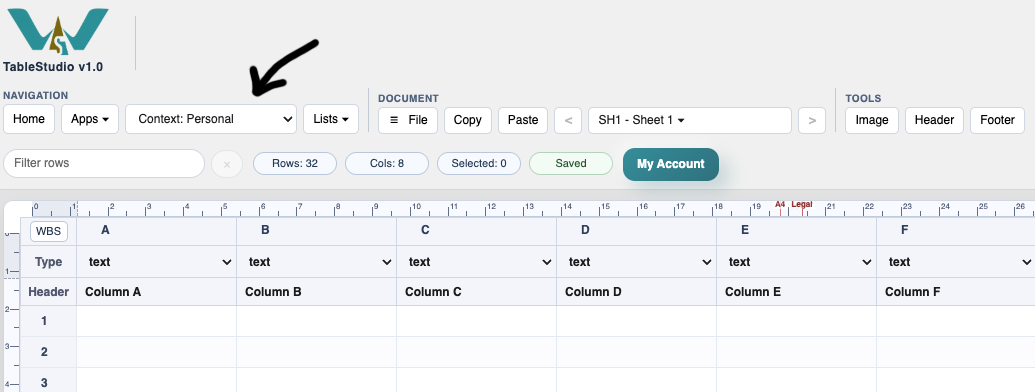
Task: Click the Legal marker on ruler
Action: (802, 205)
